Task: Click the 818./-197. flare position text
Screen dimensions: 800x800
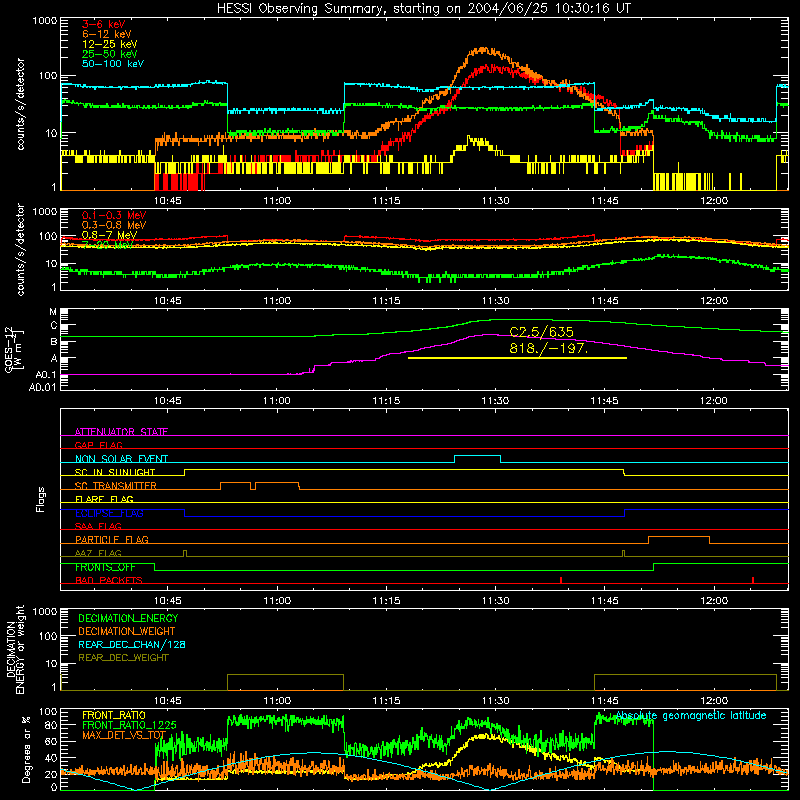Action: point(548,348)
